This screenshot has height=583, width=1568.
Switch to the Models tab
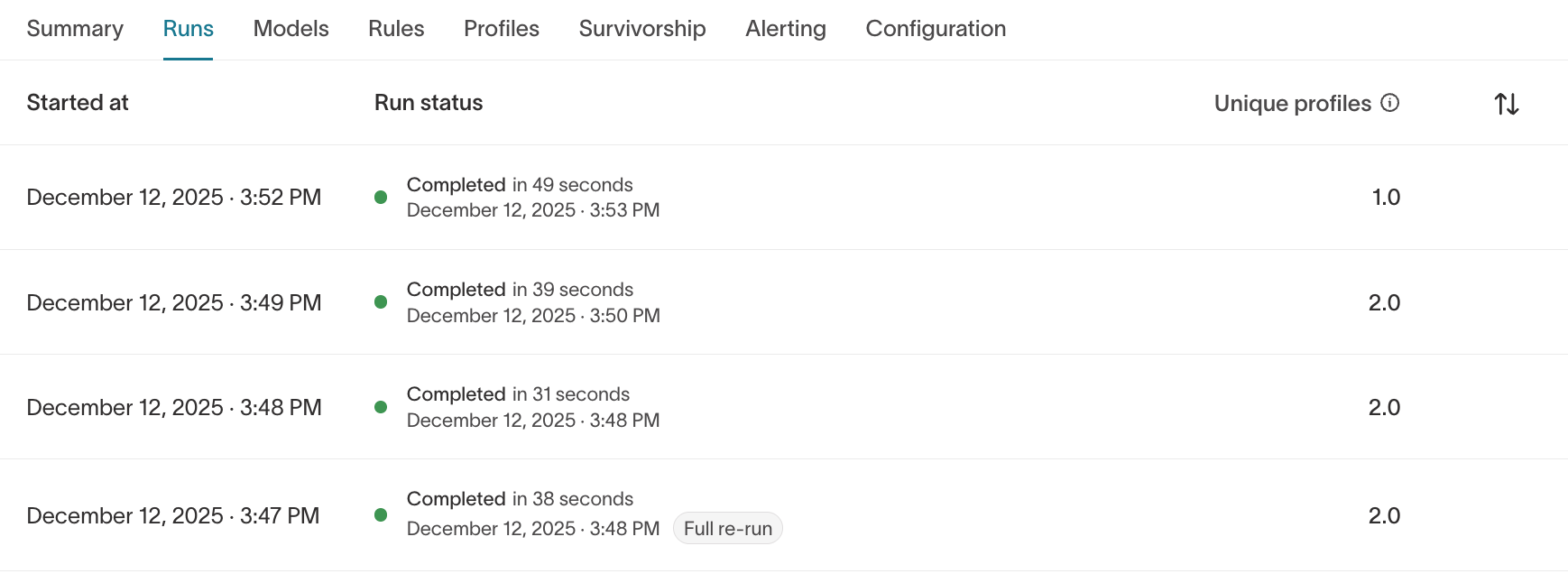point(291,29)
